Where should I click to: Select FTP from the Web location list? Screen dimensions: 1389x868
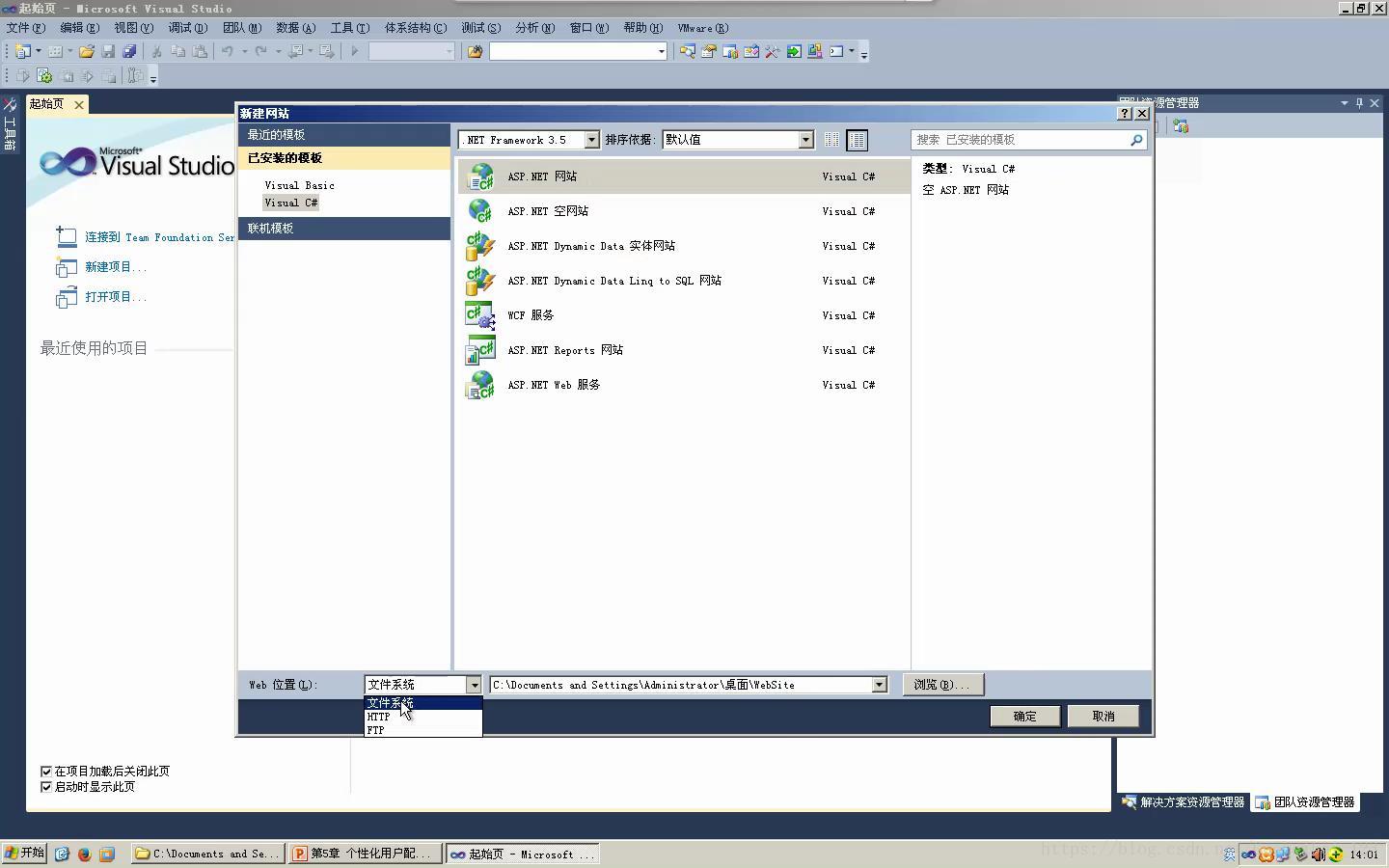[422, 730]
